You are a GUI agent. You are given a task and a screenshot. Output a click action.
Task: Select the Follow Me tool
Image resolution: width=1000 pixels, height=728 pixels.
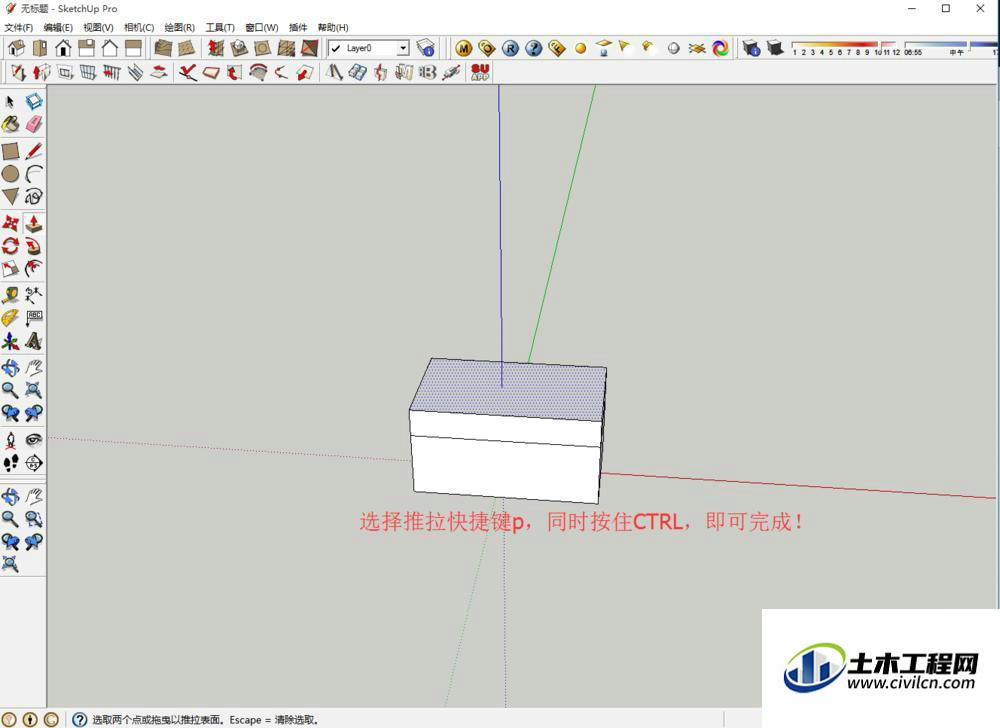(x=34, y=246)
